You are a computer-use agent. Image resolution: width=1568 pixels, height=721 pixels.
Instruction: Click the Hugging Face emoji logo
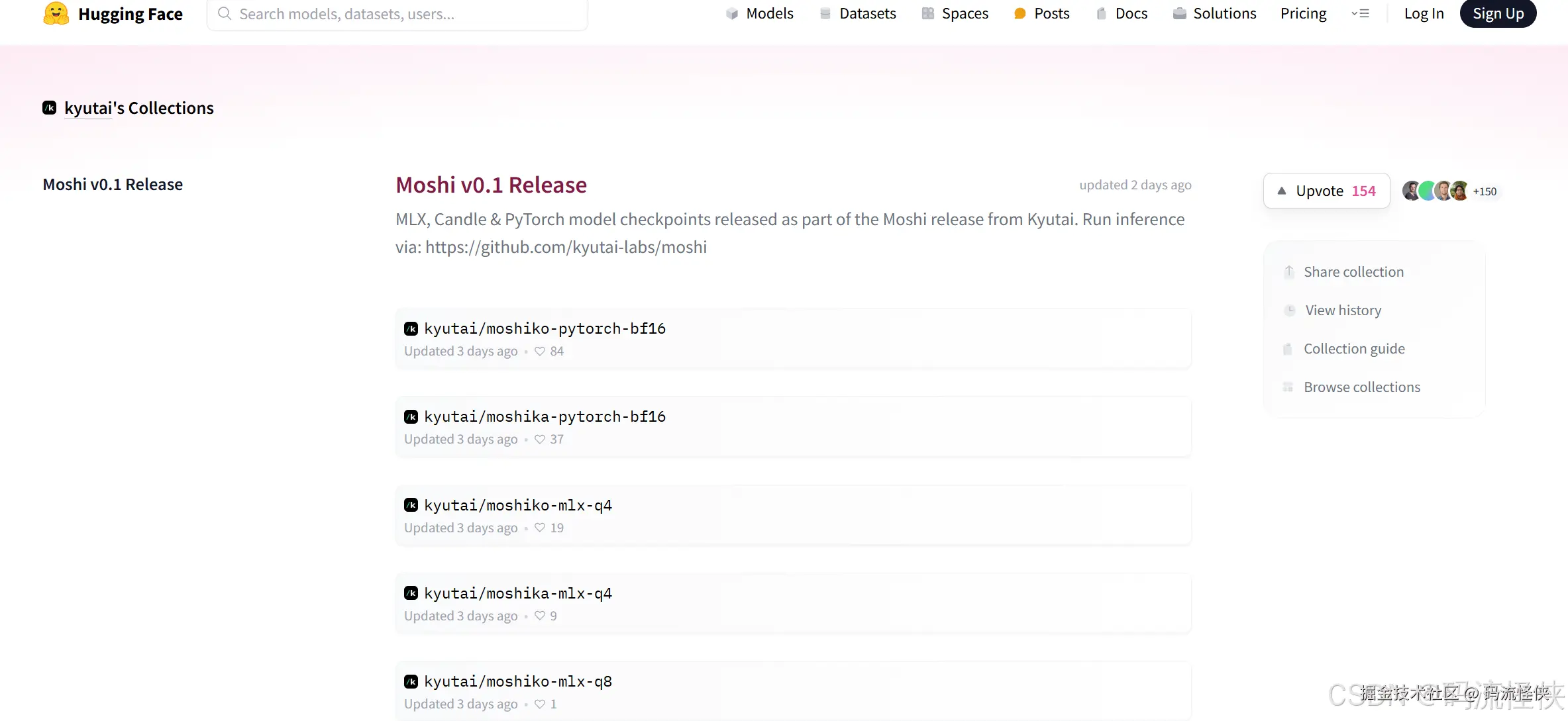pyautogui.click(x=56, y=14)
